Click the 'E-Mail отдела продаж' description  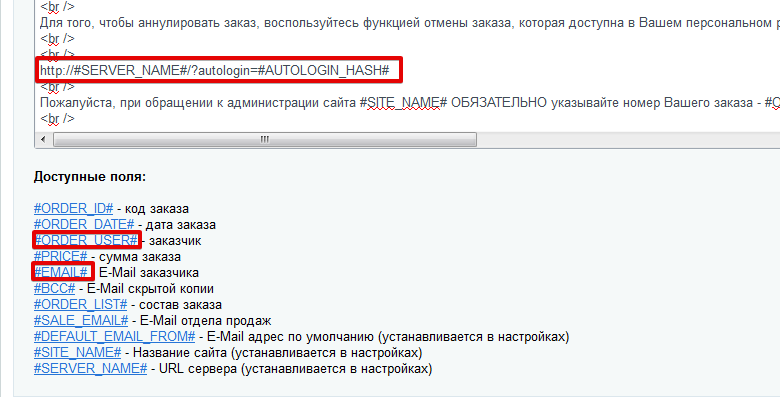tap(205, 320)
